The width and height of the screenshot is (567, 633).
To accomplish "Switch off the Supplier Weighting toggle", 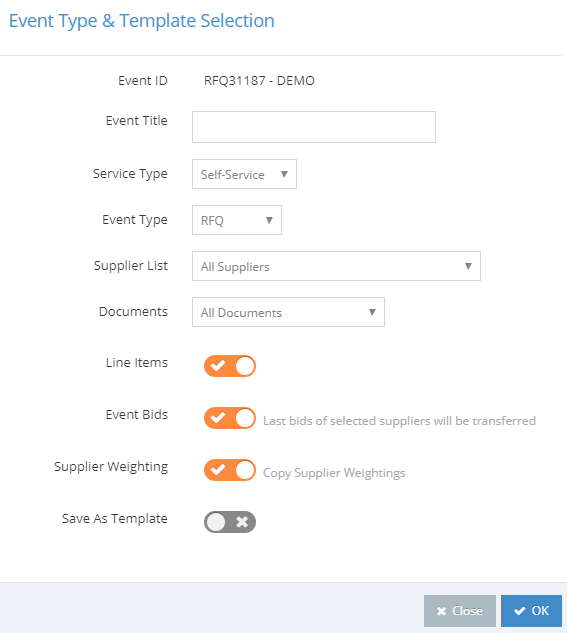I will [230, 470].
